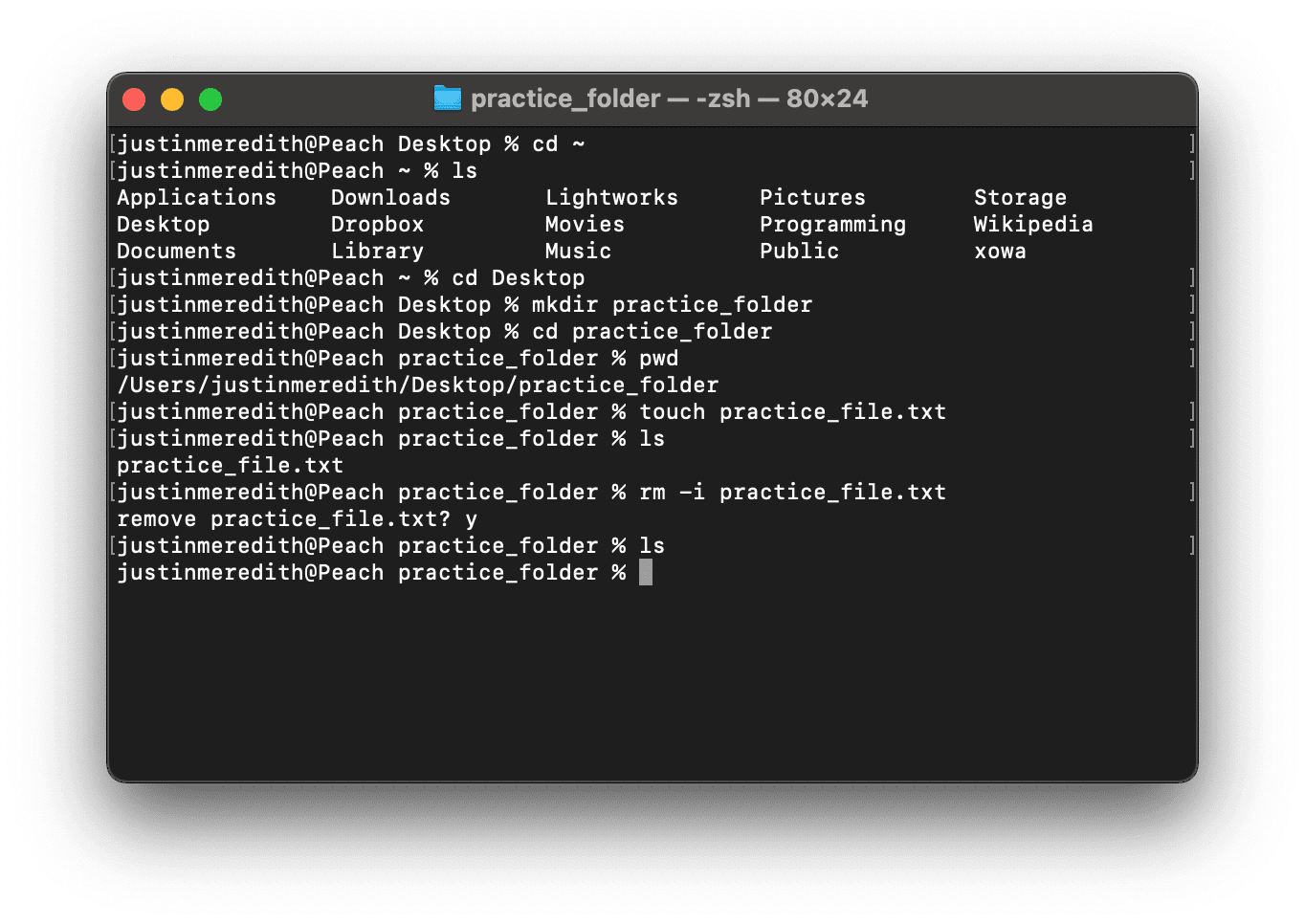The height and width of the screenshot is (924, 1305).
Task: Click the pwd output path line
Action: tap(417, 385)
